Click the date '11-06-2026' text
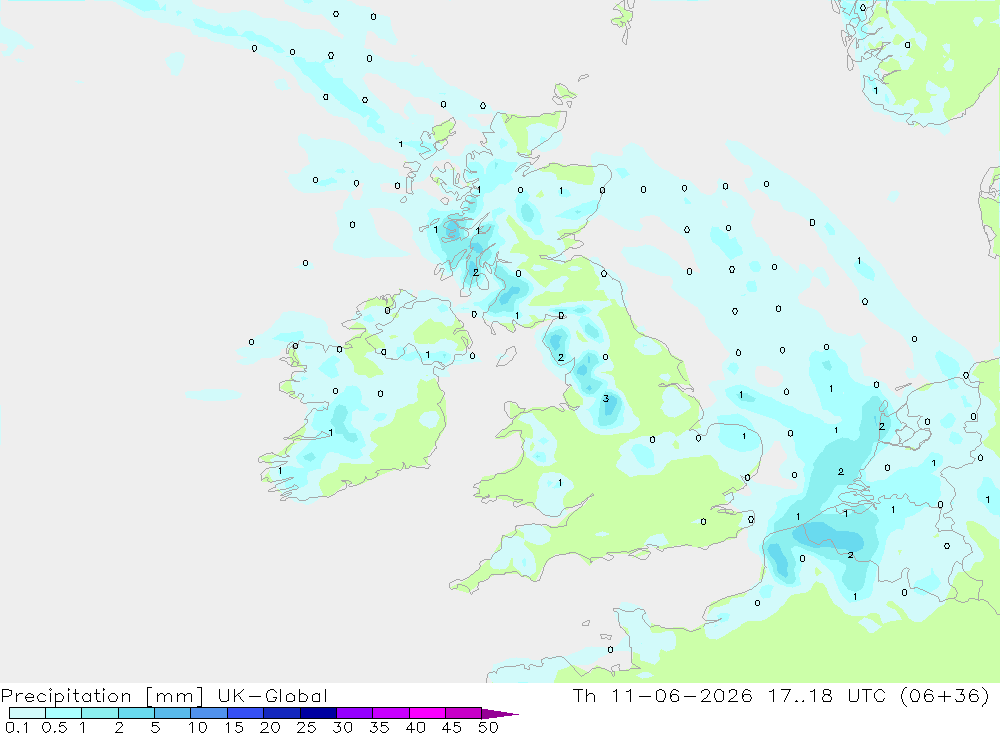The image size is (1000, 733). pyautogui.click(x=682, y=695)
